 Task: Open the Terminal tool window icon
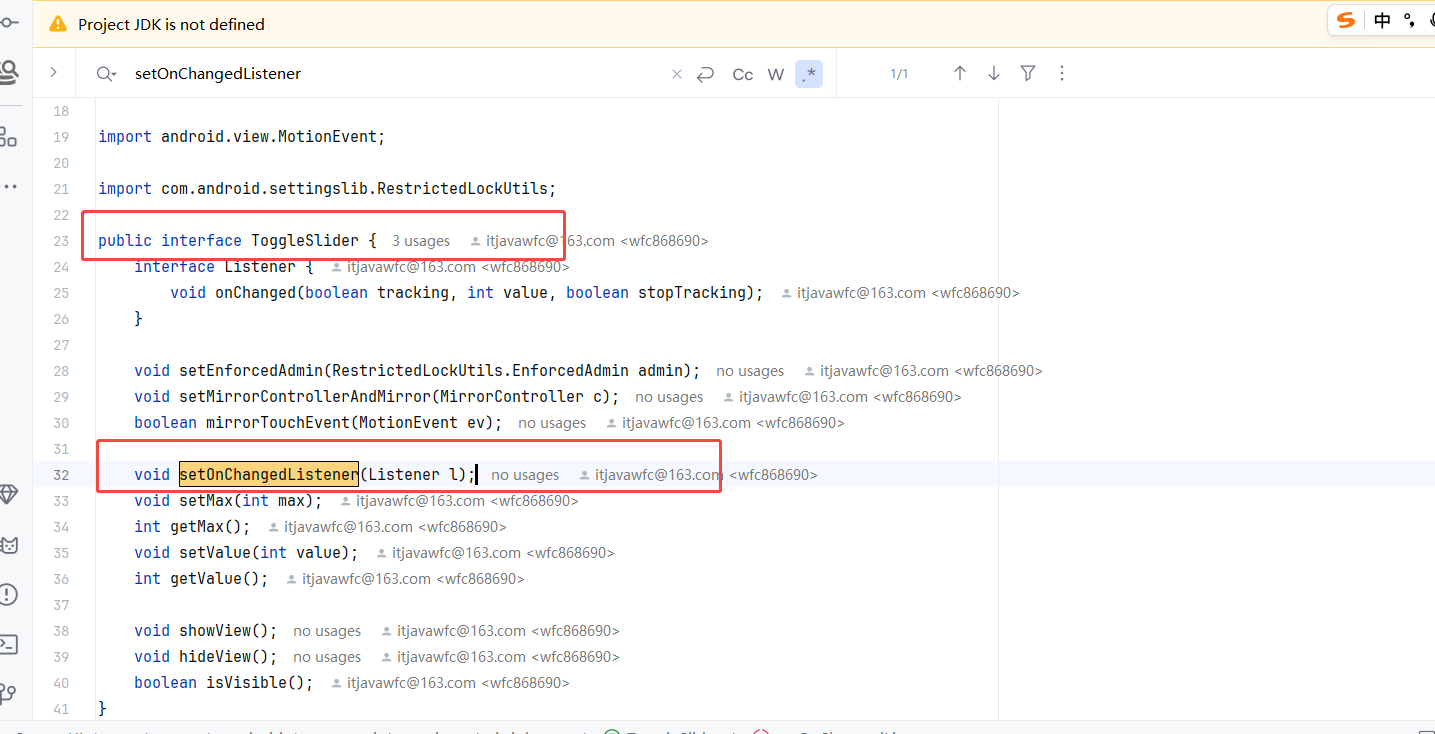click(x=8, y=644)
